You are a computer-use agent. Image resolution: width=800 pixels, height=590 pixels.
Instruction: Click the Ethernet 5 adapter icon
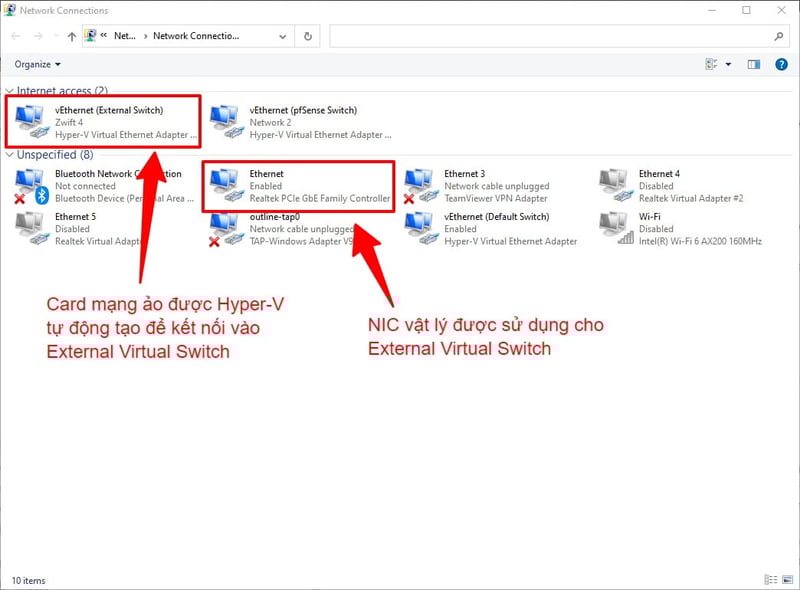[x=30, y=228]
